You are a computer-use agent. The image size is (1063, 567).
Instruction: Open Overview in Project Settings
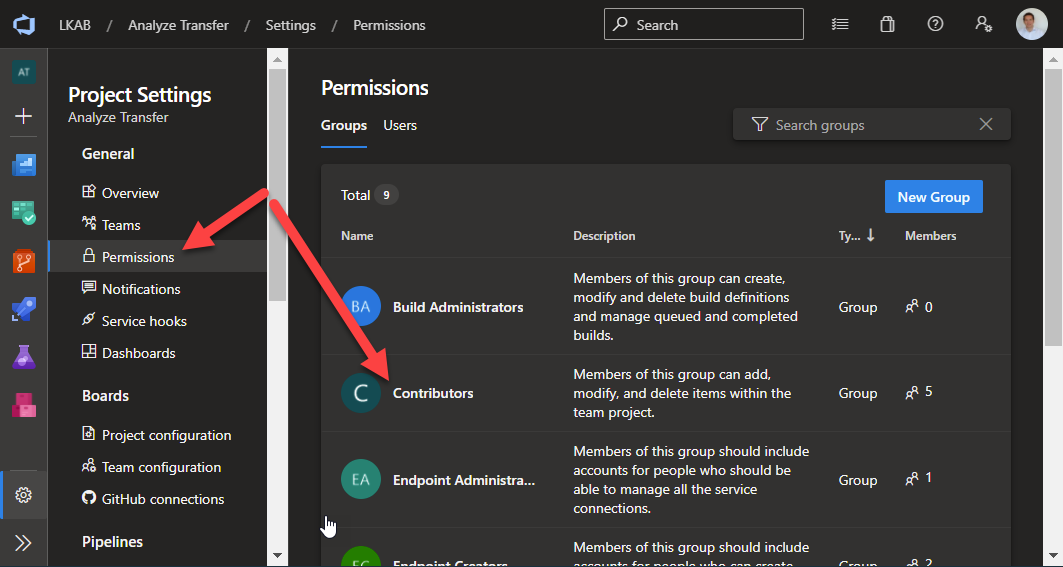click(130, 193)
